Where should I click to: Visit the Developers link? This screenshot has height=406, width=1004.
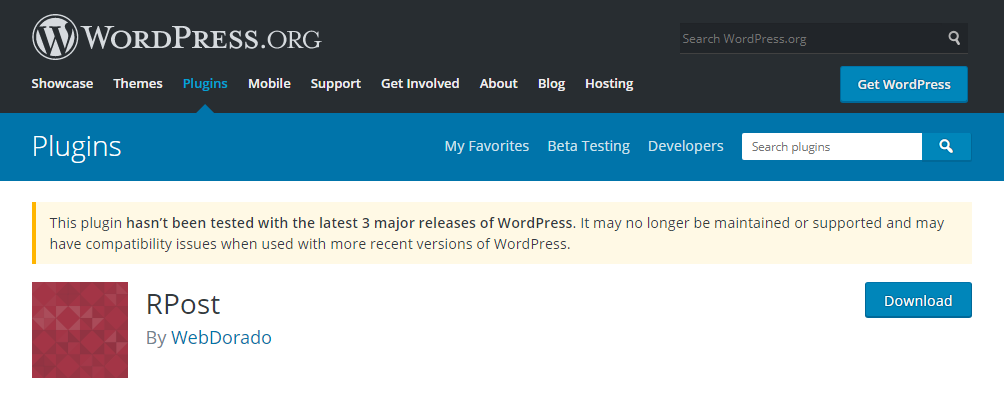point(686,147)
